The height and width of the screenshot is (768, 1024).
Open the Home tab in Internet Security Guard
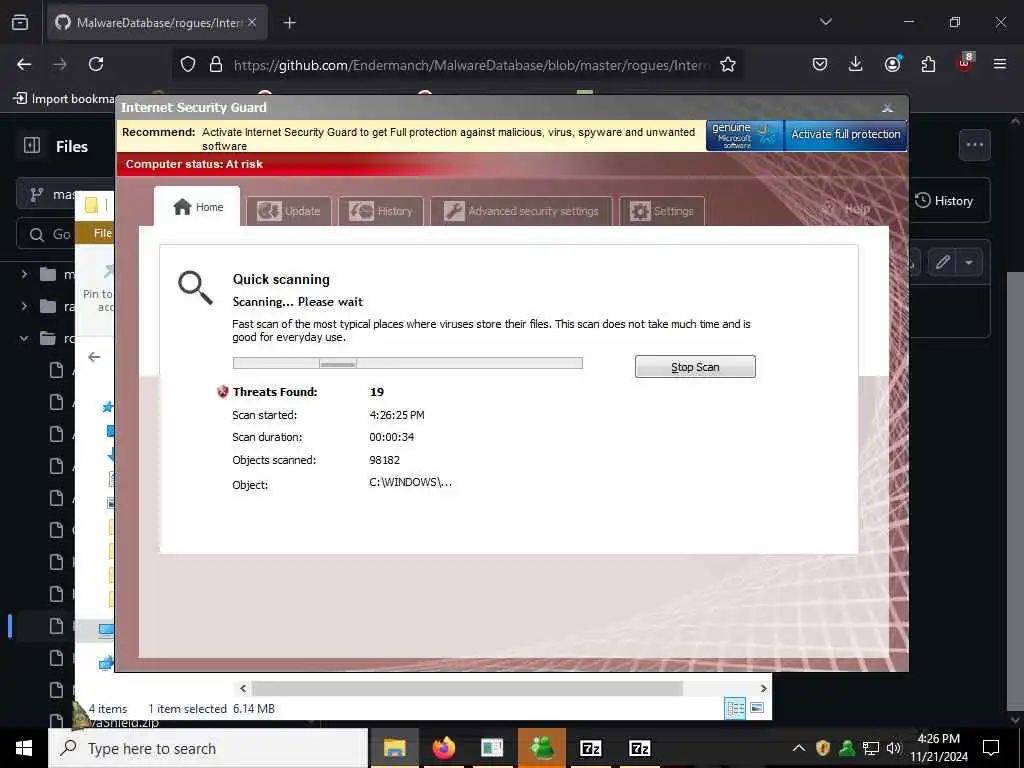tap(197, 207)
